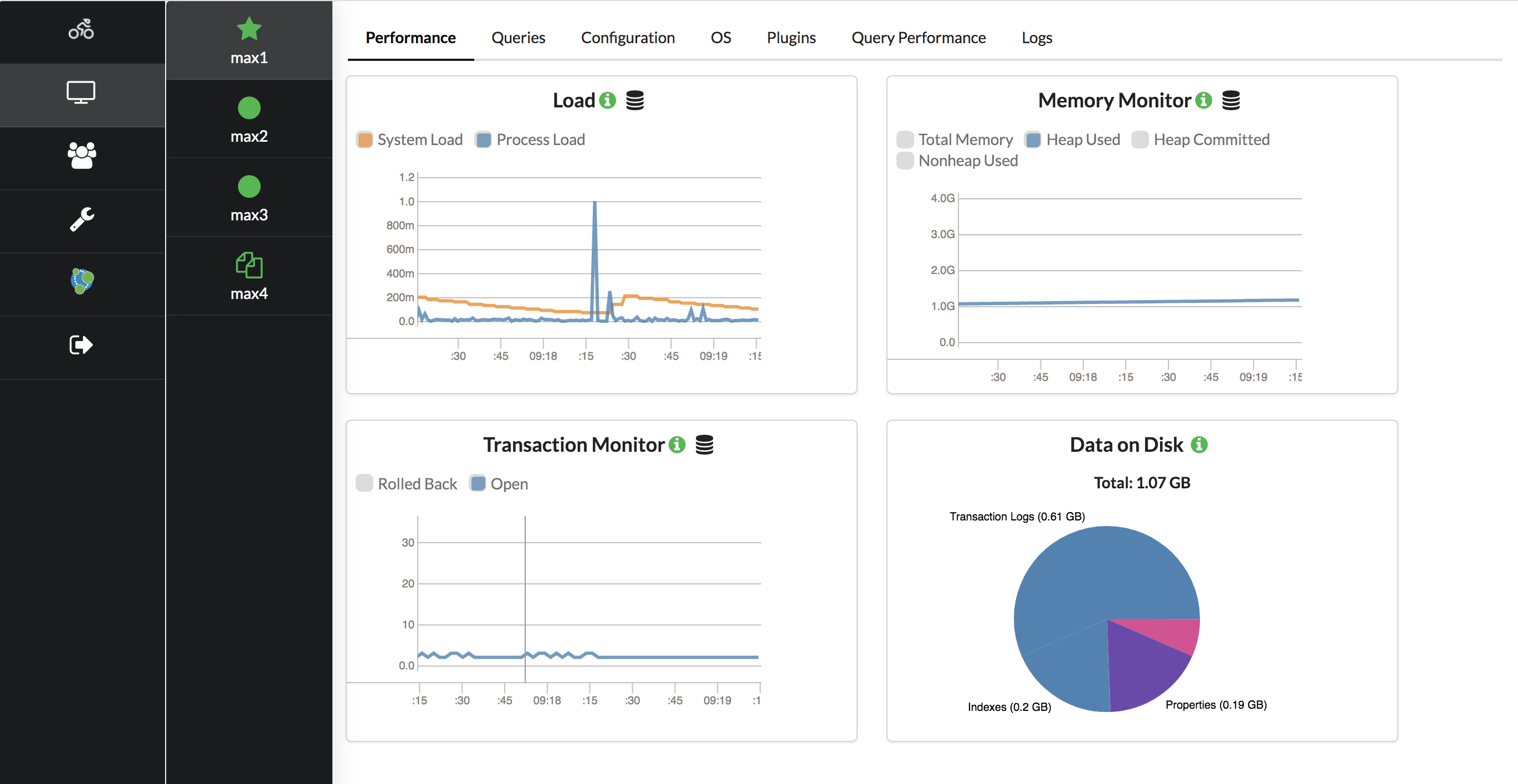Enable the Total Memory series checkbox
The width and height of the screenshot is (1518, 784).
(x=905, y=140)
